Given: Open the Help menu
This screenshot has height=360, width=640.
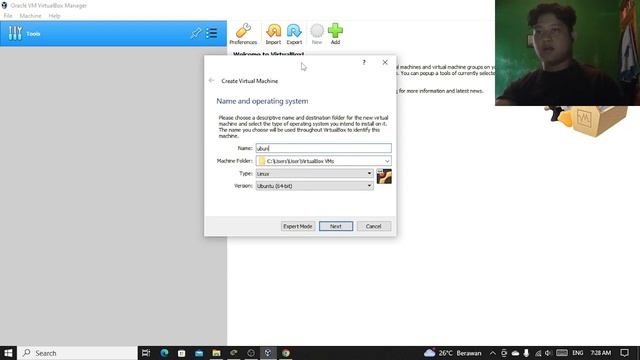Looking at the screenshot, I should pos(54,16).
